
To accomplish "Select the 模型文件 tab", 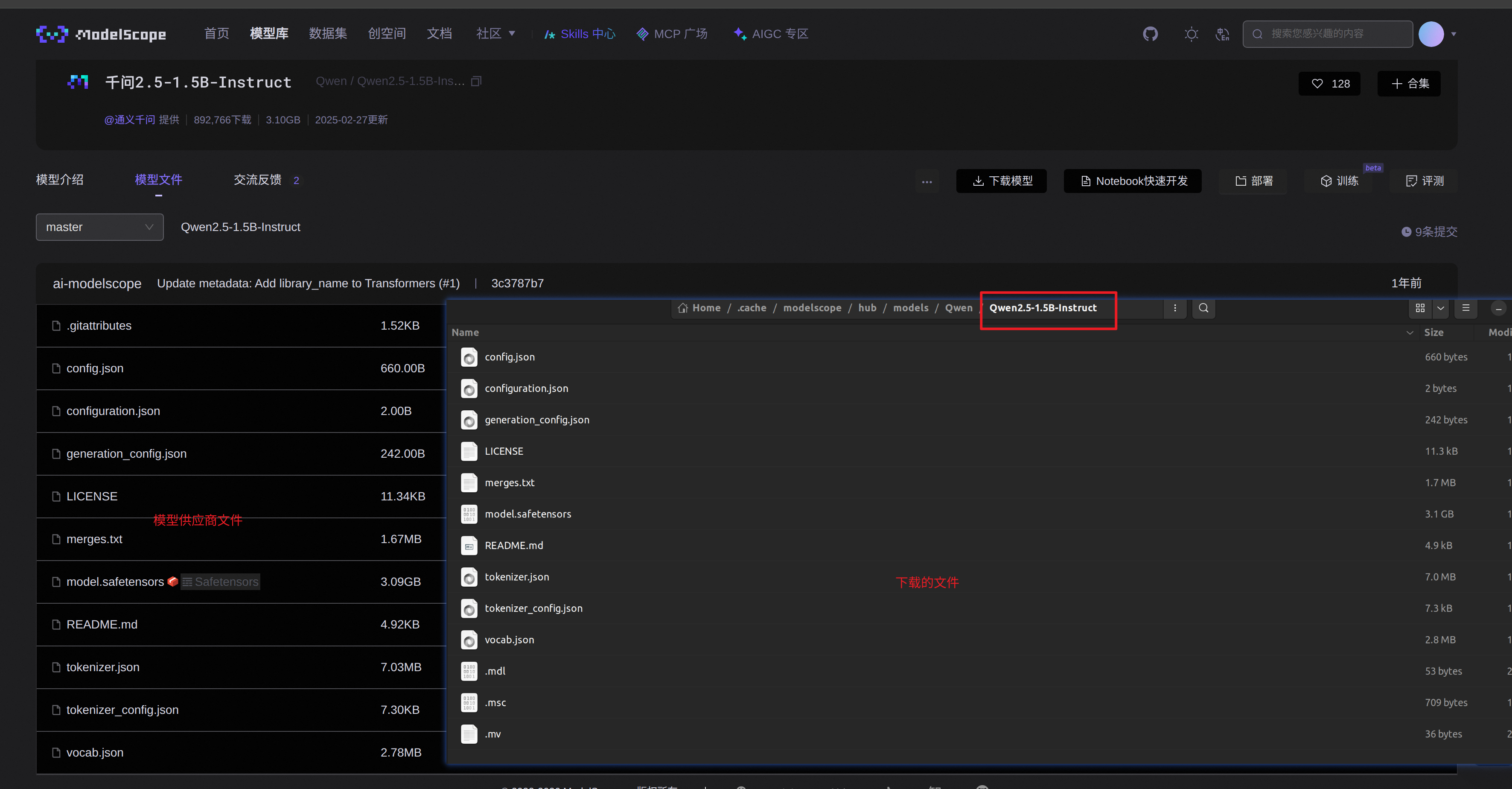I will point(158,180).
